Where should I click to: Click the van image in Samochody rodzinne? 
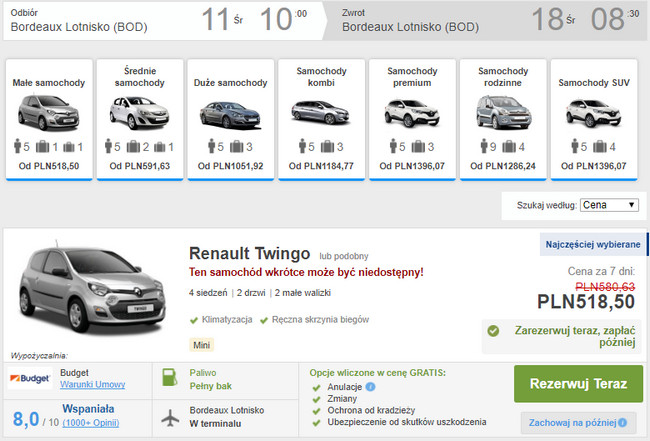tap(503, 112)
